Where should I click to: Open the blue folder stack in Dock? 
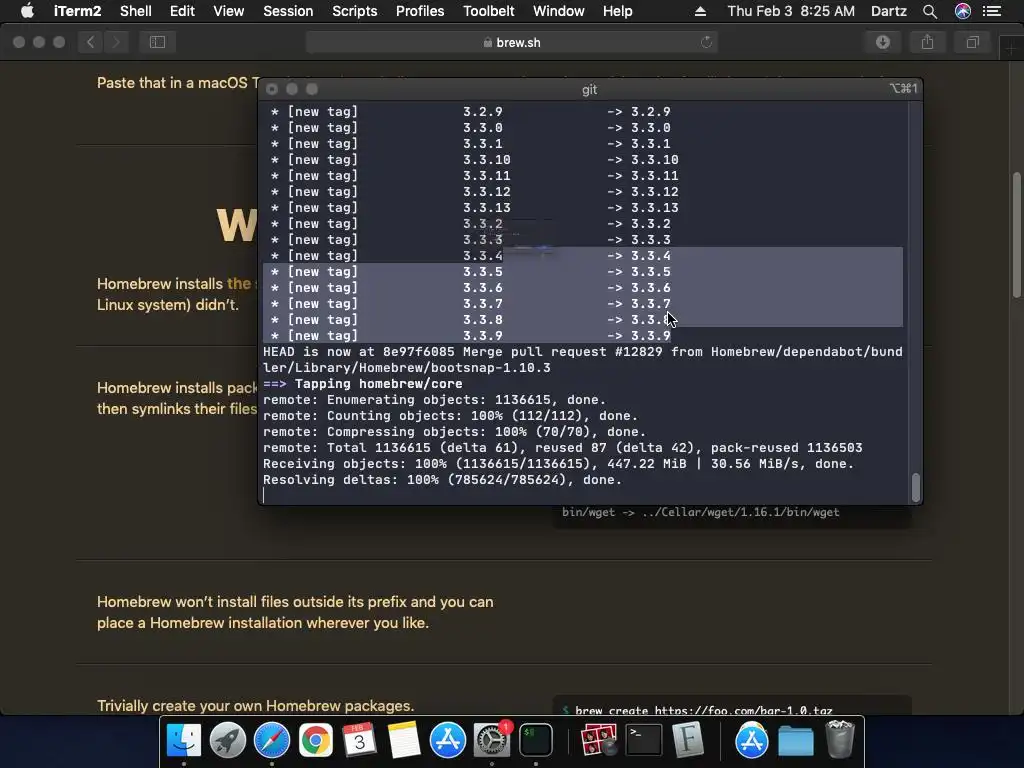click(795, 741)
